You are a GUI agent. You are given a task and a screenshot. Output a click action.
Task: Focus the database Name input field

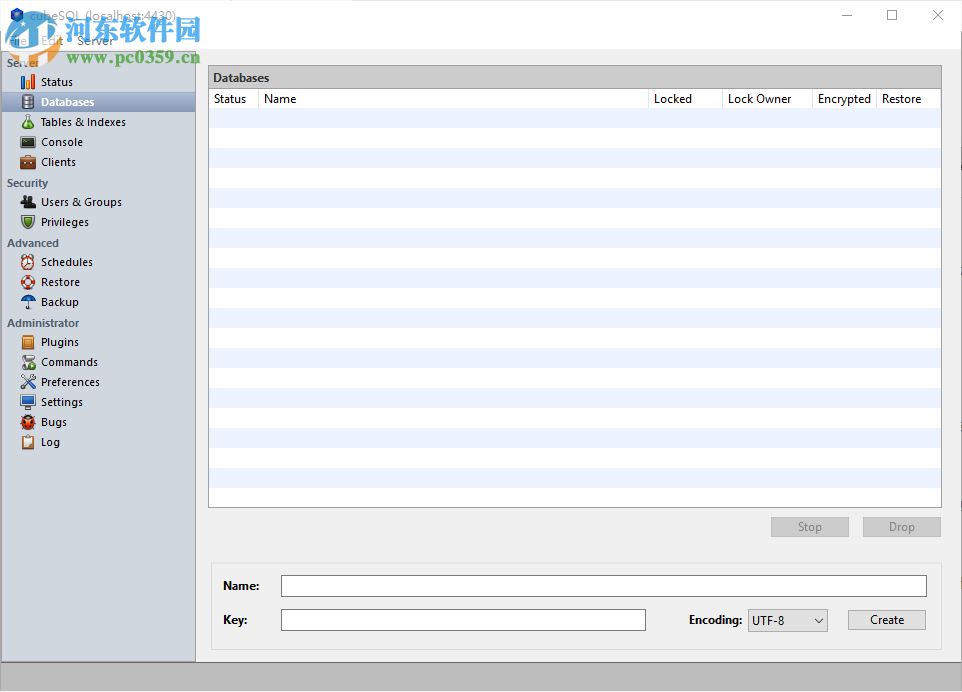click(x=604, y=586)
